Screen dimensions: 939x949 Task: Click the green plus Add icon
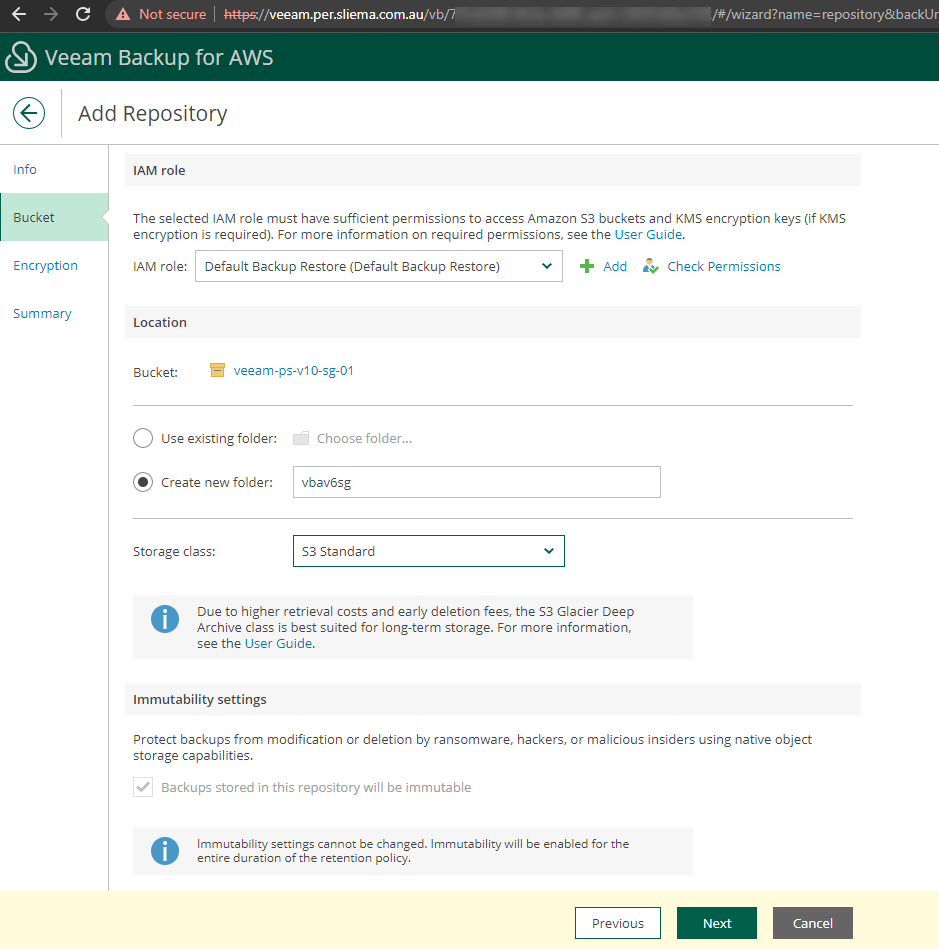pyautogui.click(x=587, y=266)
